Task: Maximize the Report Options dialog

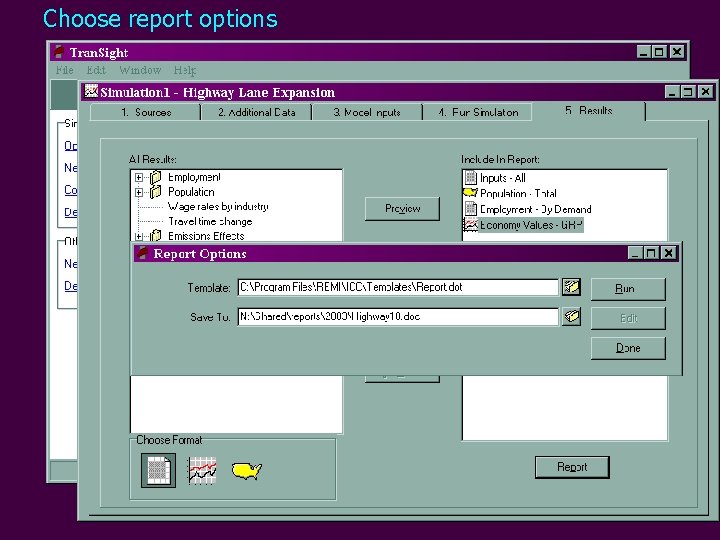Action: tap(651, 253)
